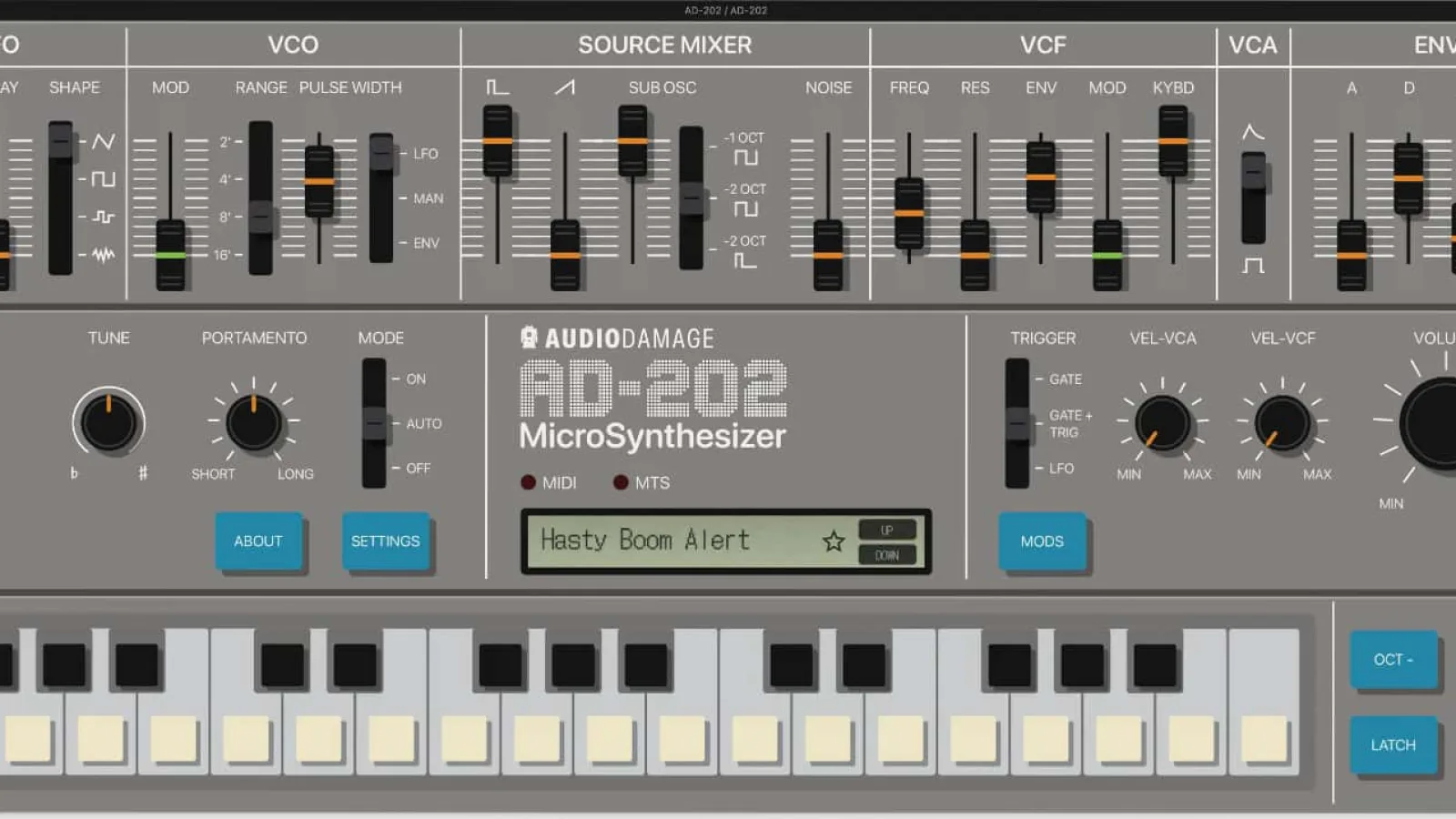The width and height of the screenshot is (1456, 819).
Task: Click the PULSE WIDTH slider handle
Action: [x=318, y=181]
